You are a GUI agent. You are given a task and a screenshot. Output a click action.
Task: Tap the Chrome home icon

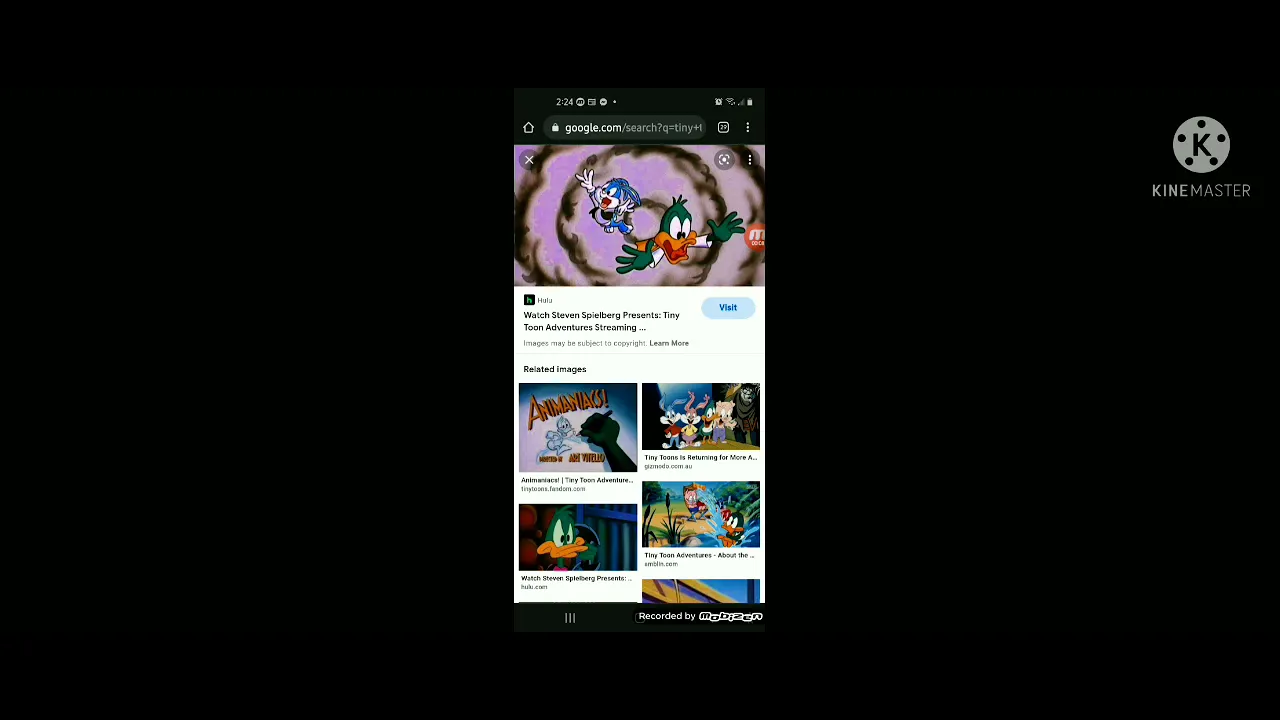[528, 128]
